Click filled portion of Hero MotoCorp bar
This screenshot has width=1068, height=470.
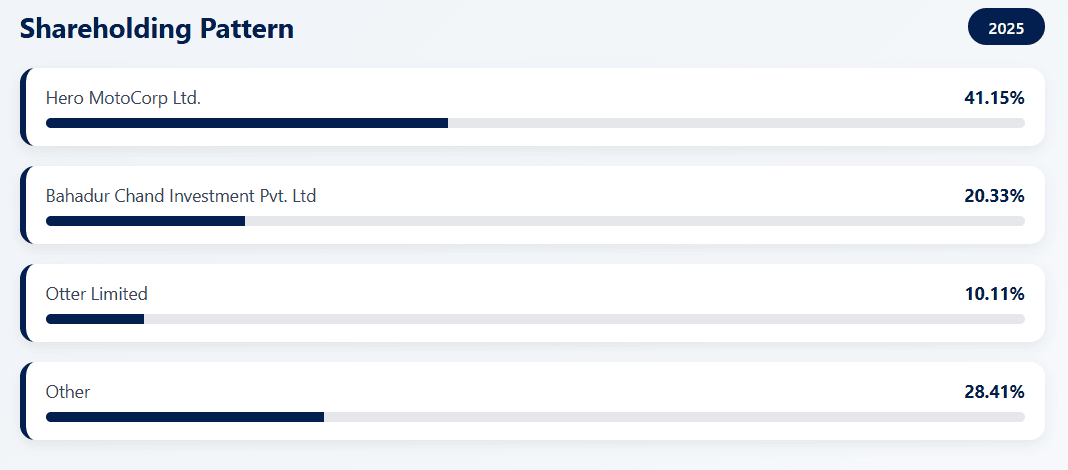click(x=246, y=123)
